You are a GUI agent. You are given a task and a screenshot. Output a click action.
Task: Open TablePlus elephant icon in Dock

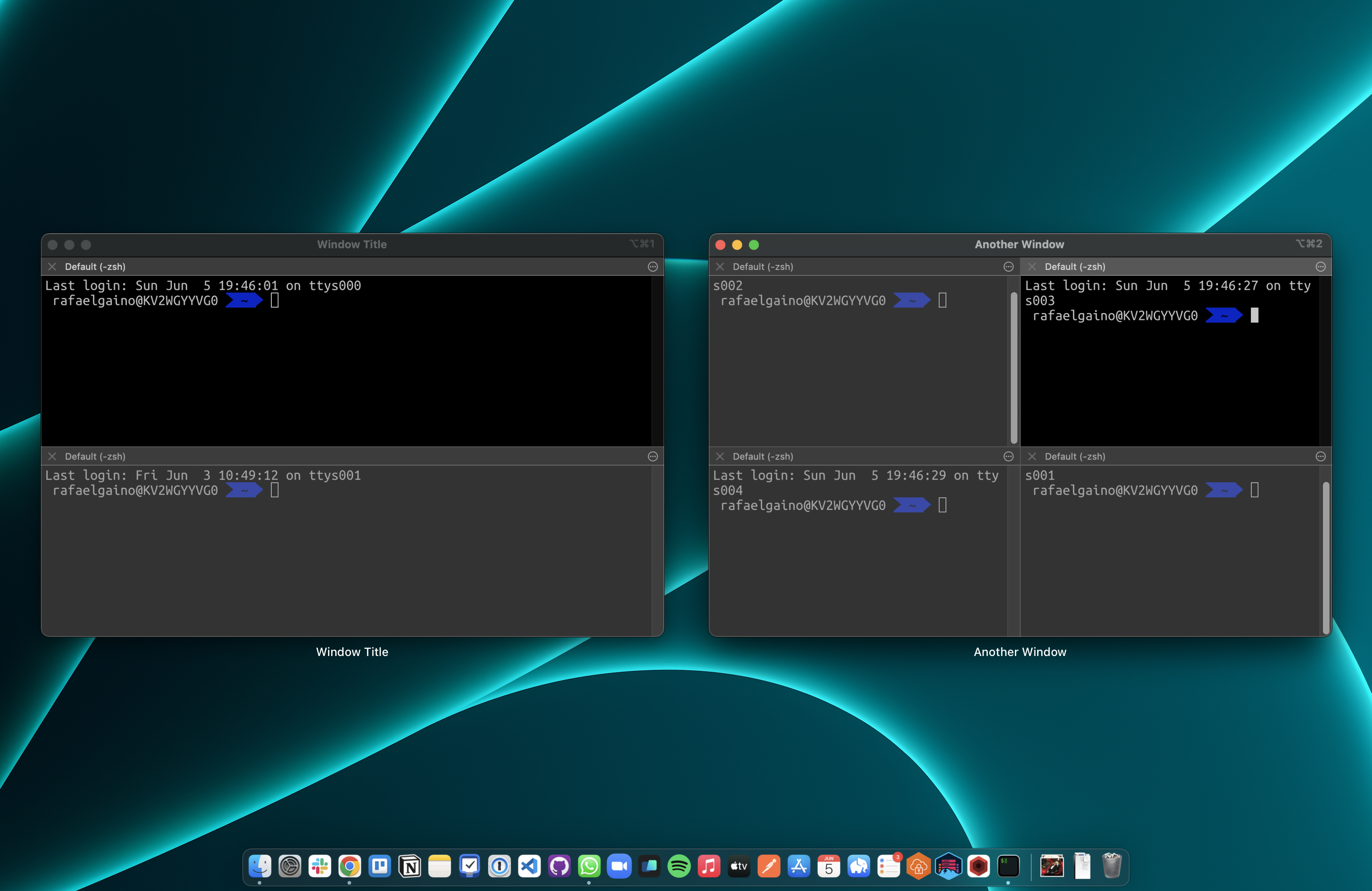859,866
